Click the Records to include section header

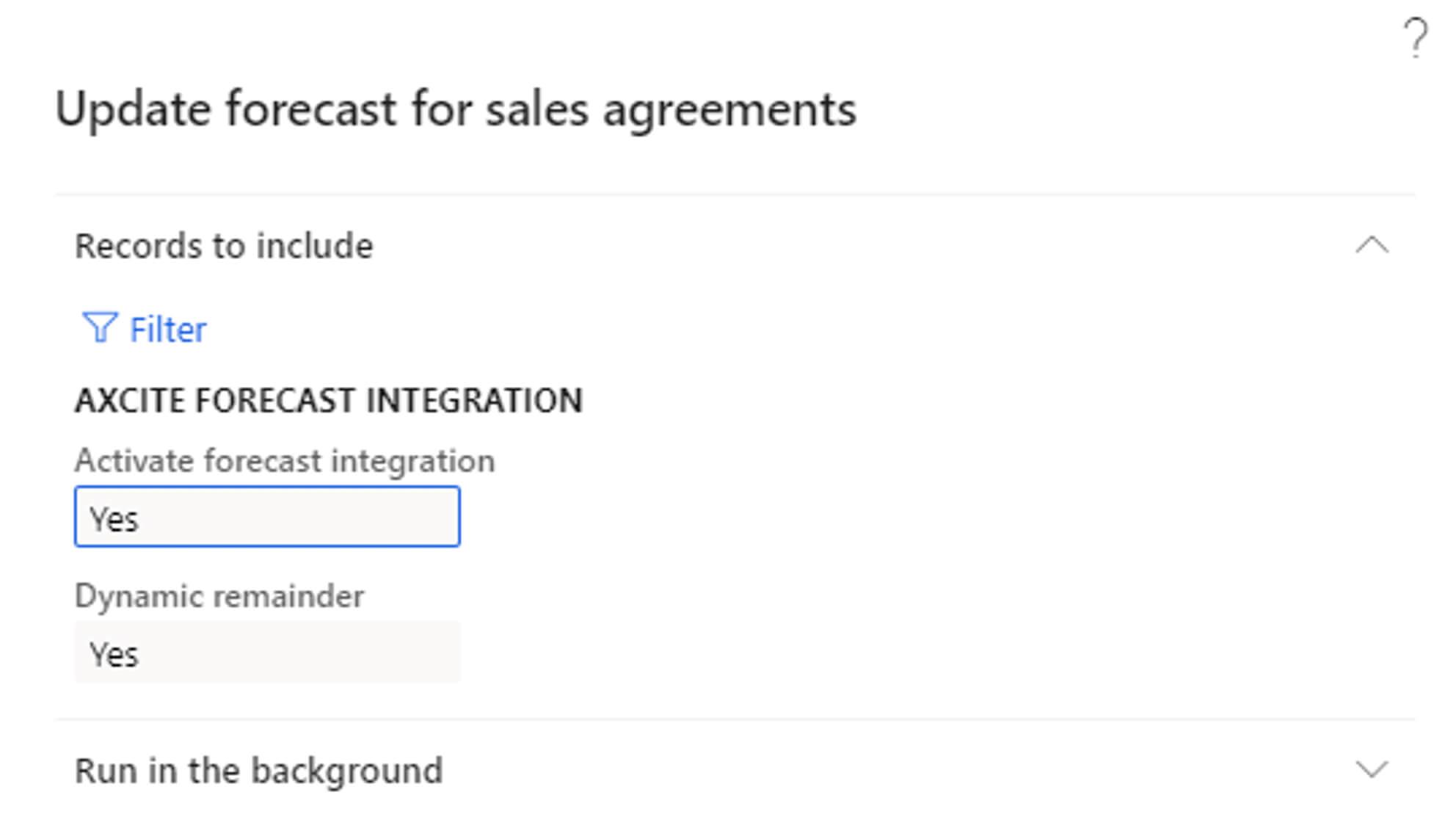tap(224, 246)
